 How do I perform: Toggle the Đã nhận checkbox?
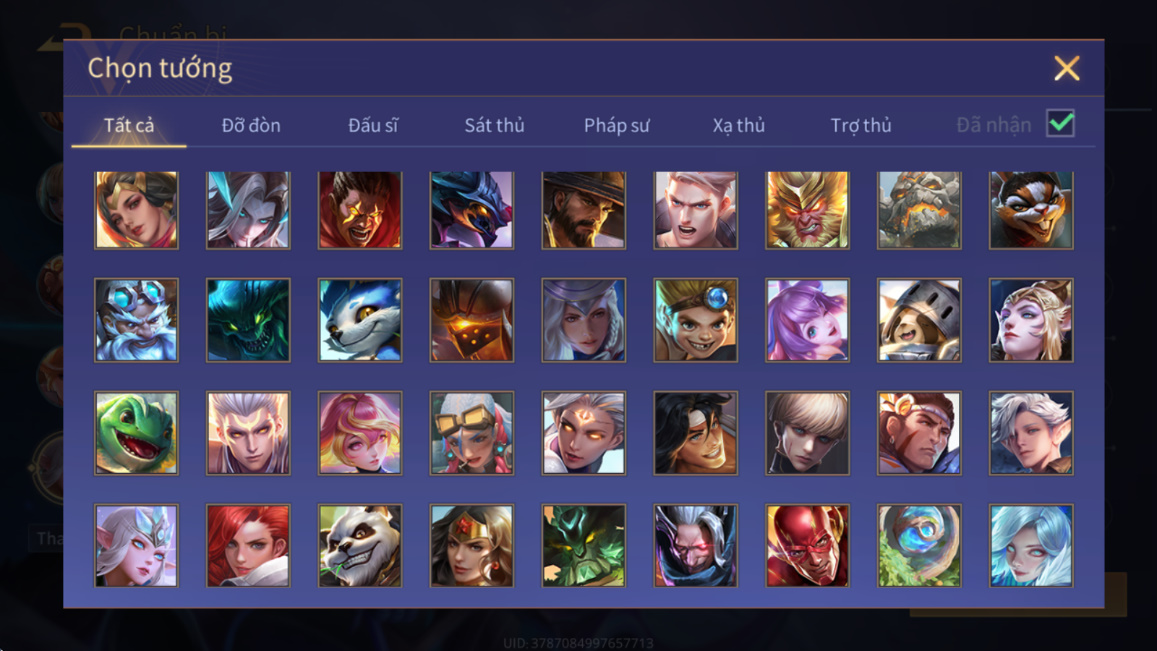(x=1060, y=123)
